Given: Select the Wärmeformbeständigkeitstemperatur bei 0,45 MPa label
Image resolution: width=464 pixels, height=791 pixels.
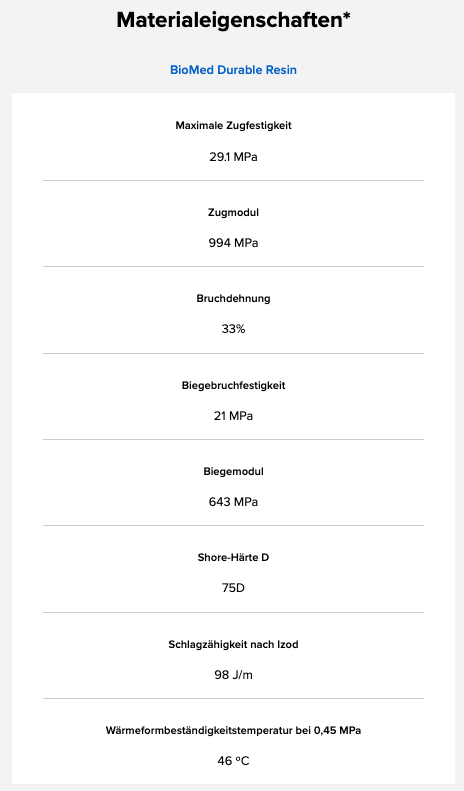Looking at the screenshot, I should pos(233,730).
